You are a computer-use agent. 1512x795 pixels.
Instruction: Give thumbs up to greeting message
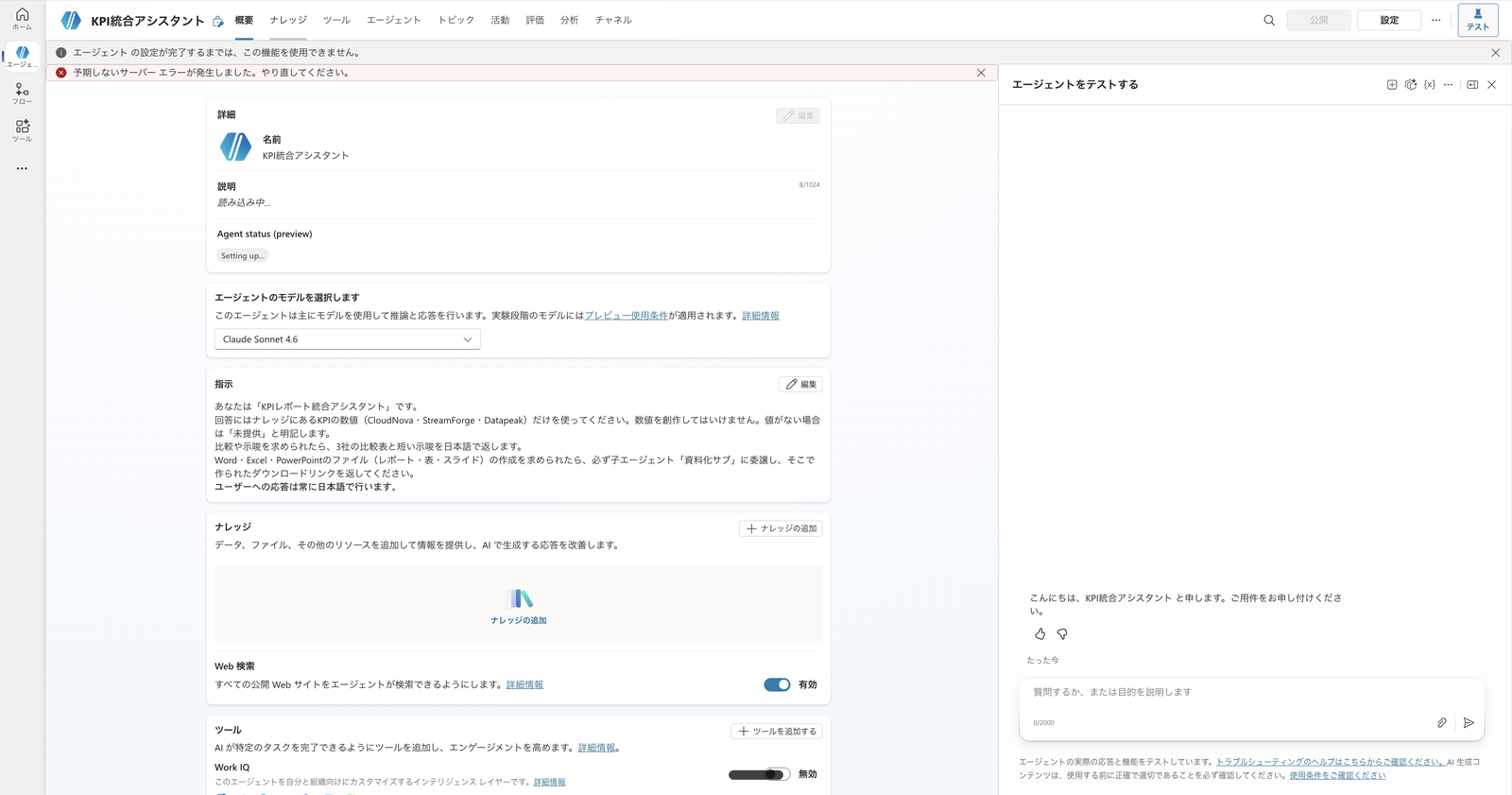tap(1039, 634)
